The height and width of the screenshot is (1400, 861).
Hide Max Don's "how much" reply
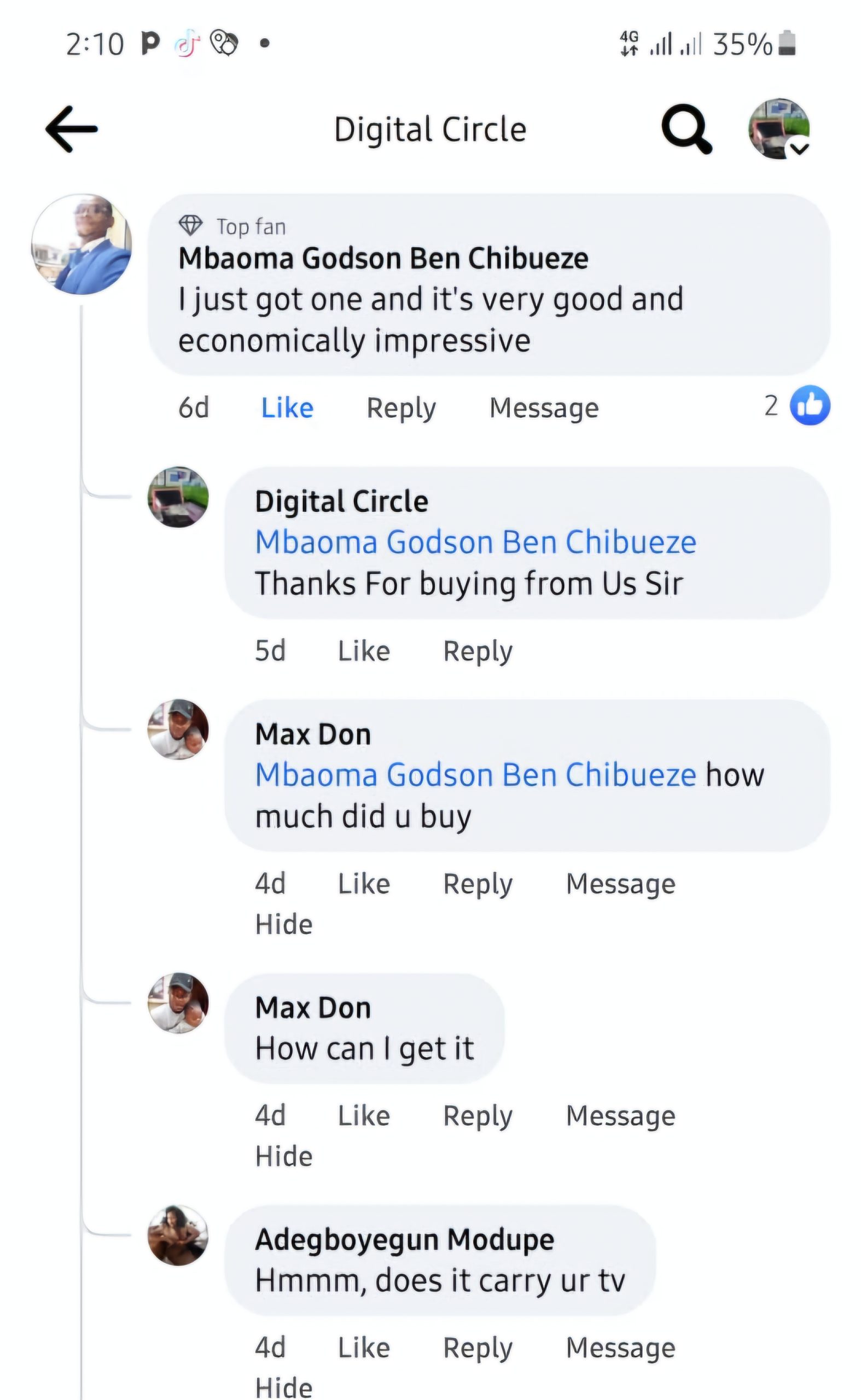click(283, 924)
